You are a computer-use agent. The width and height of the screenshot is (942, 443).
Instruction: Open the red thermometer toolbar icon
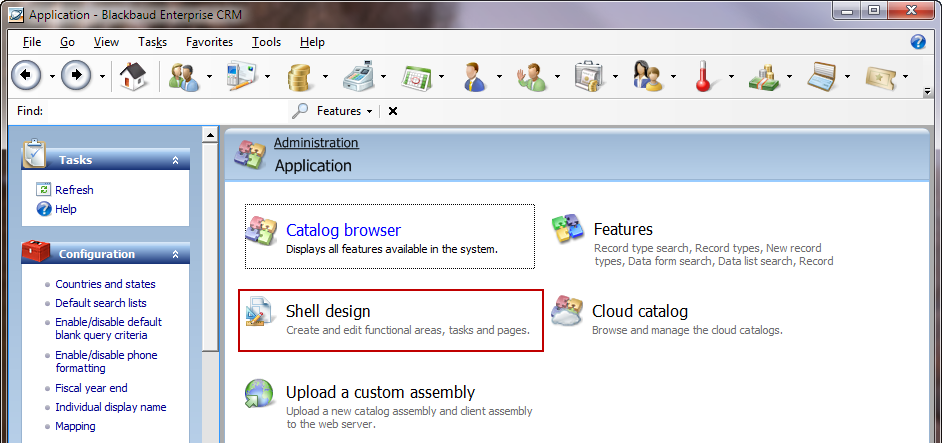tap(705, 77)
